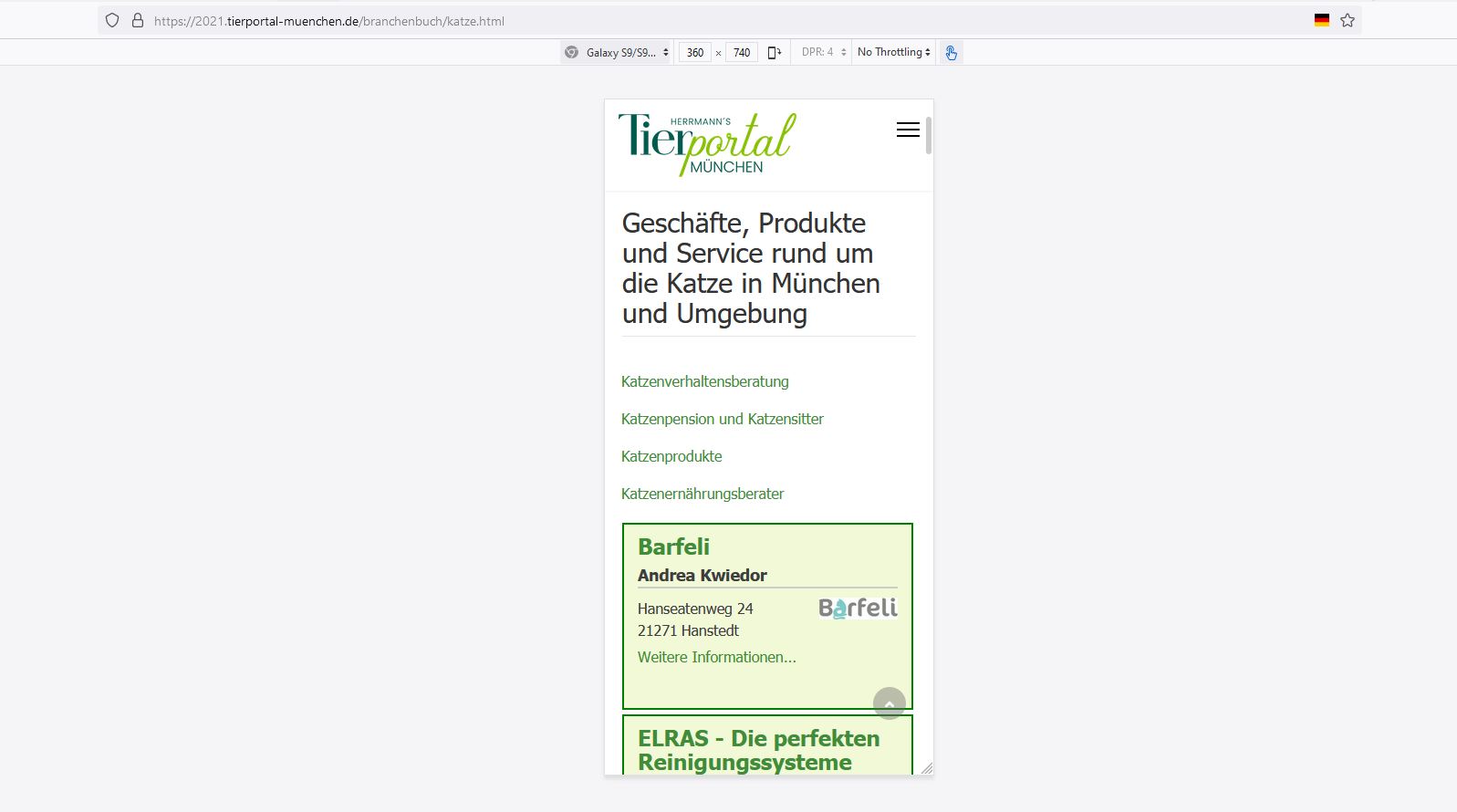Click the viewport height field showing 740
This screenshot has width=1457, height=812.
tap(742, 52)
